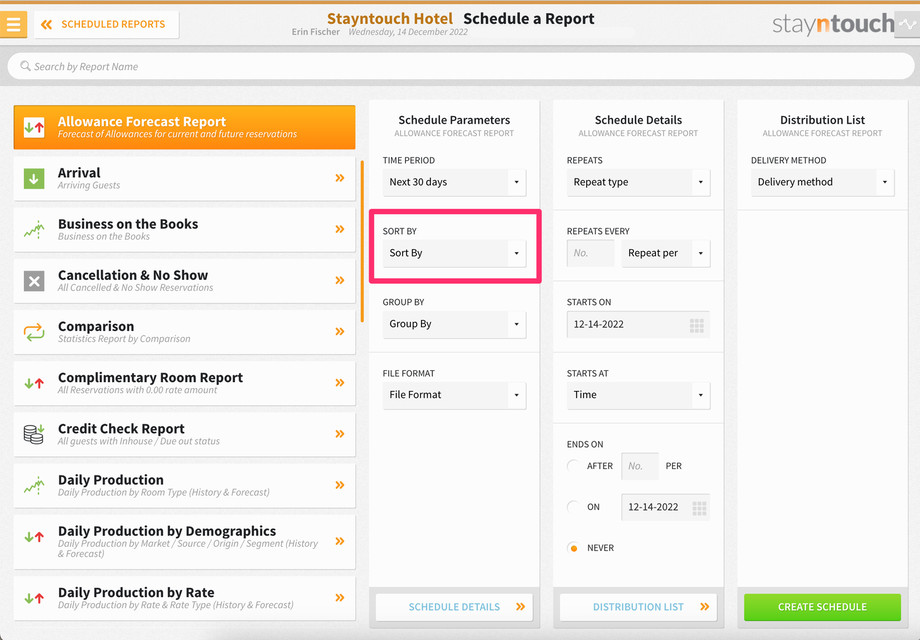Click the Schedule Details button
Viewport: 920px width, 640px height.
[454, 607]
